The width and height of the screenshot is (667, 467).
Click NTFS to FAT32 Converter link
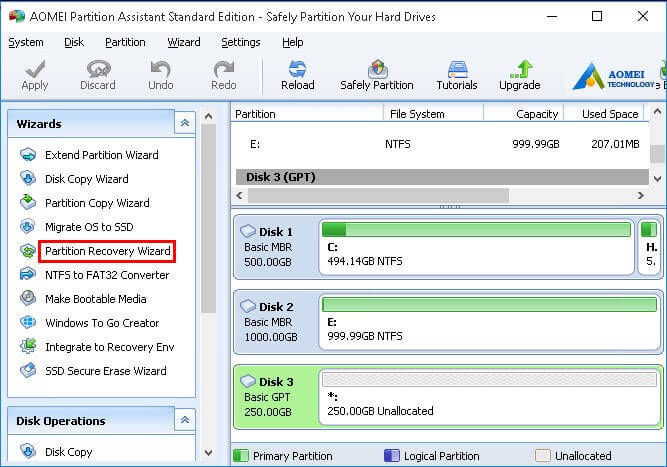[107, 275]
